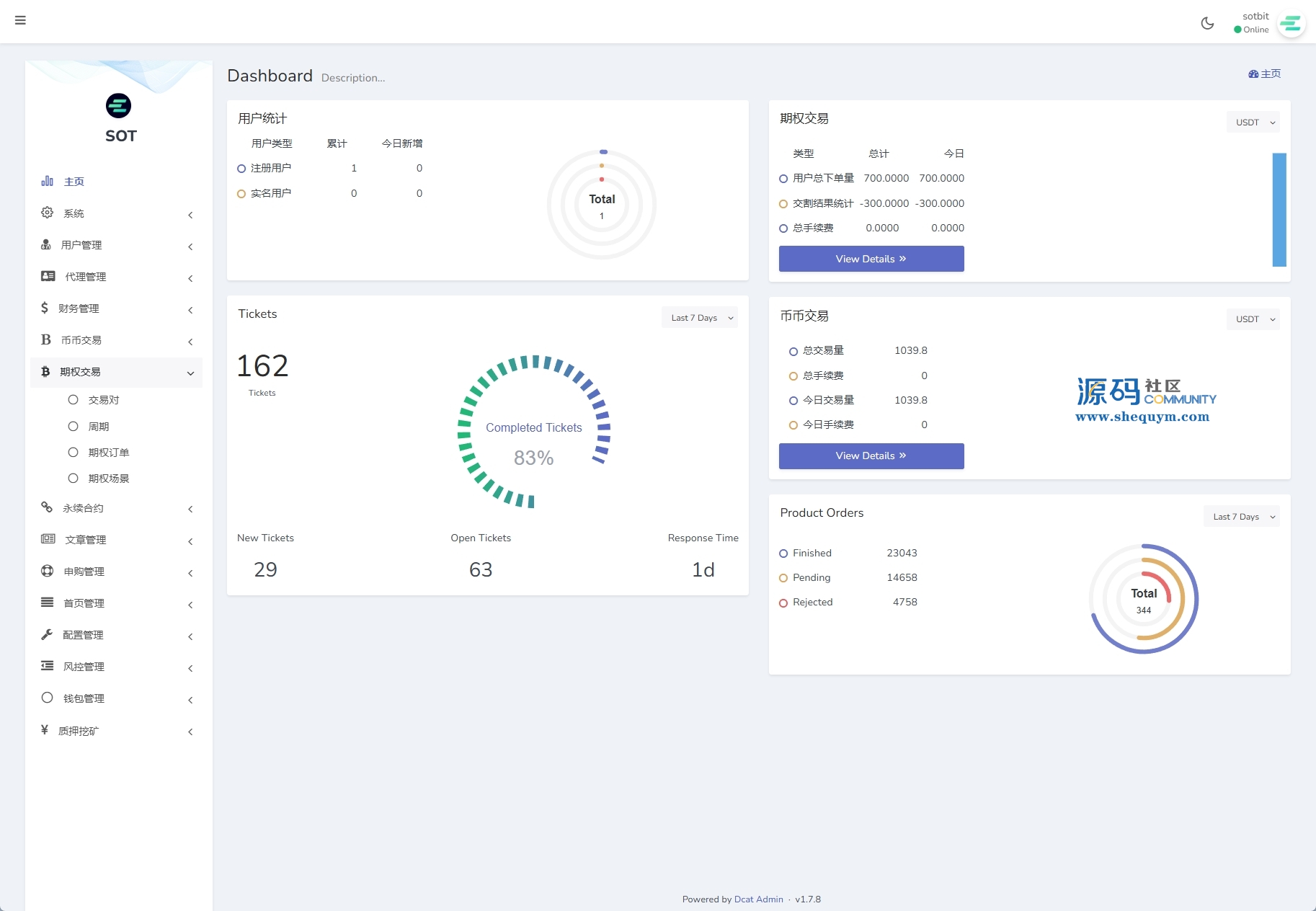Click the hamburger menu icon
This screenshot has width=1316, height=911.
pos(20,20)
